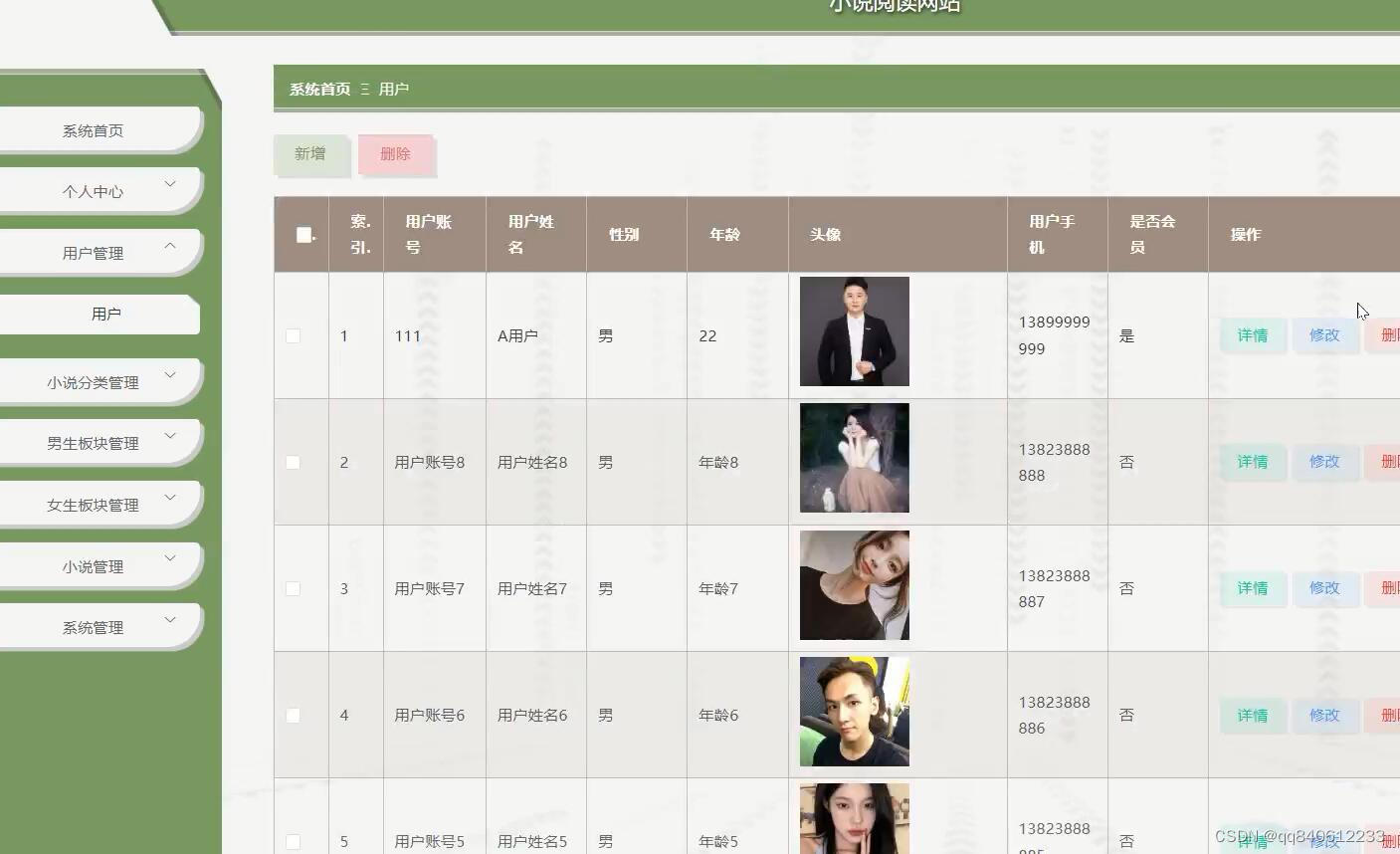Click the chevron beside 男生板块管理

click(170, 436)
